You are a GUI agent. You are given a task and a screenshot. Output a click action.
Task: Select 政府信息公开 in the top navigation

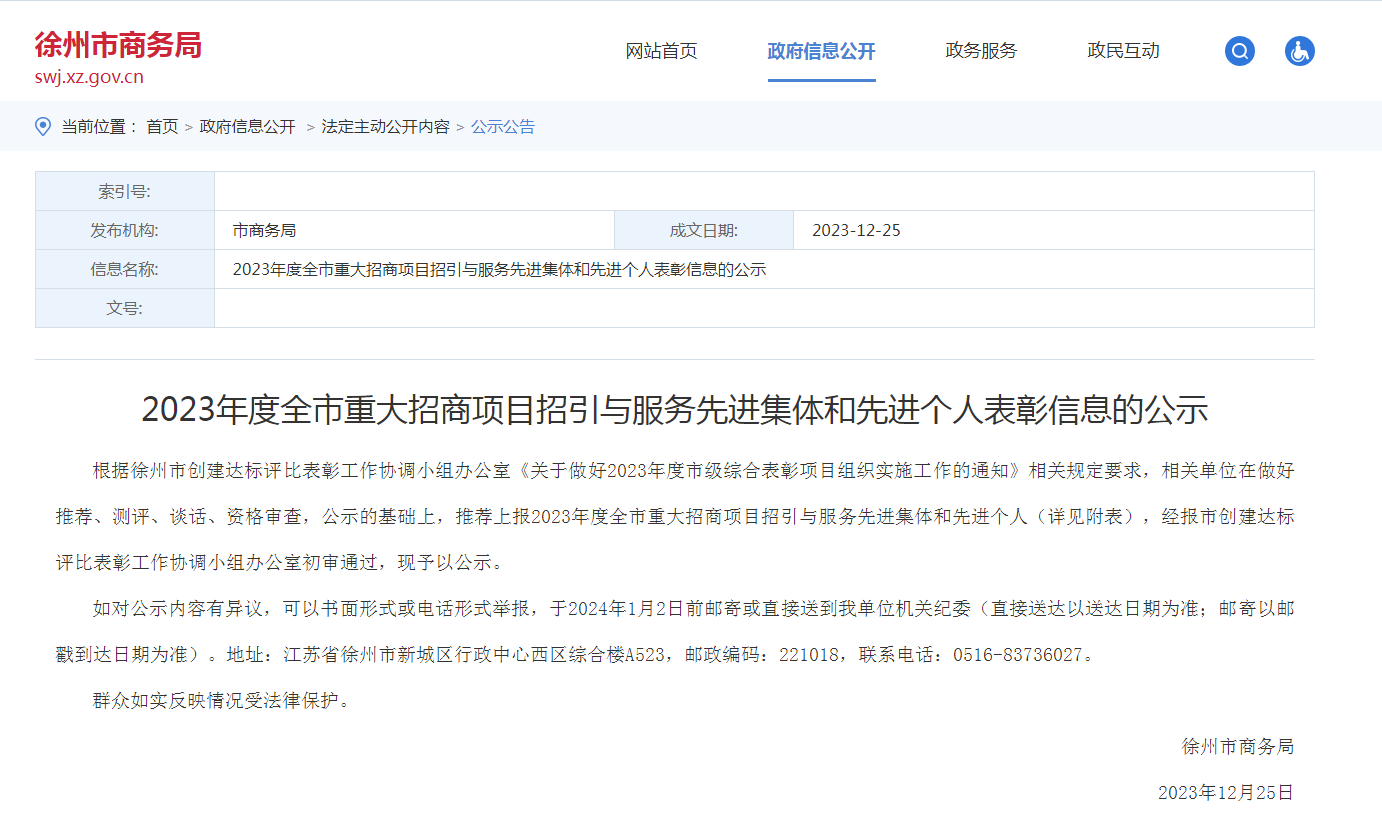click(821, 51)
